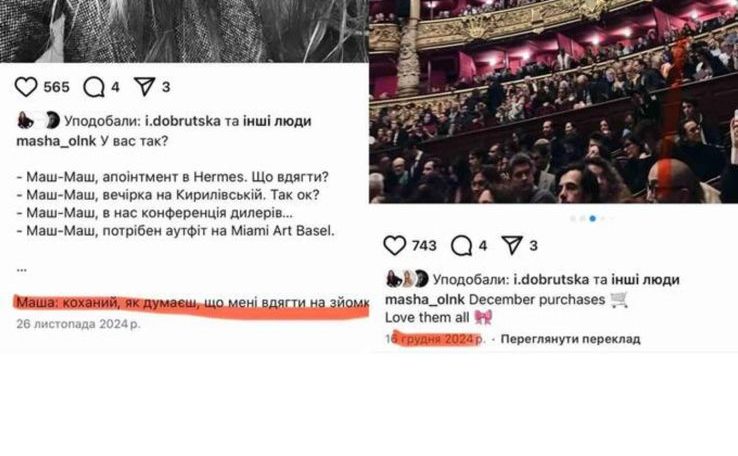Select the active carousel page dot
738x456 pixels.
(x=593, y=218)
